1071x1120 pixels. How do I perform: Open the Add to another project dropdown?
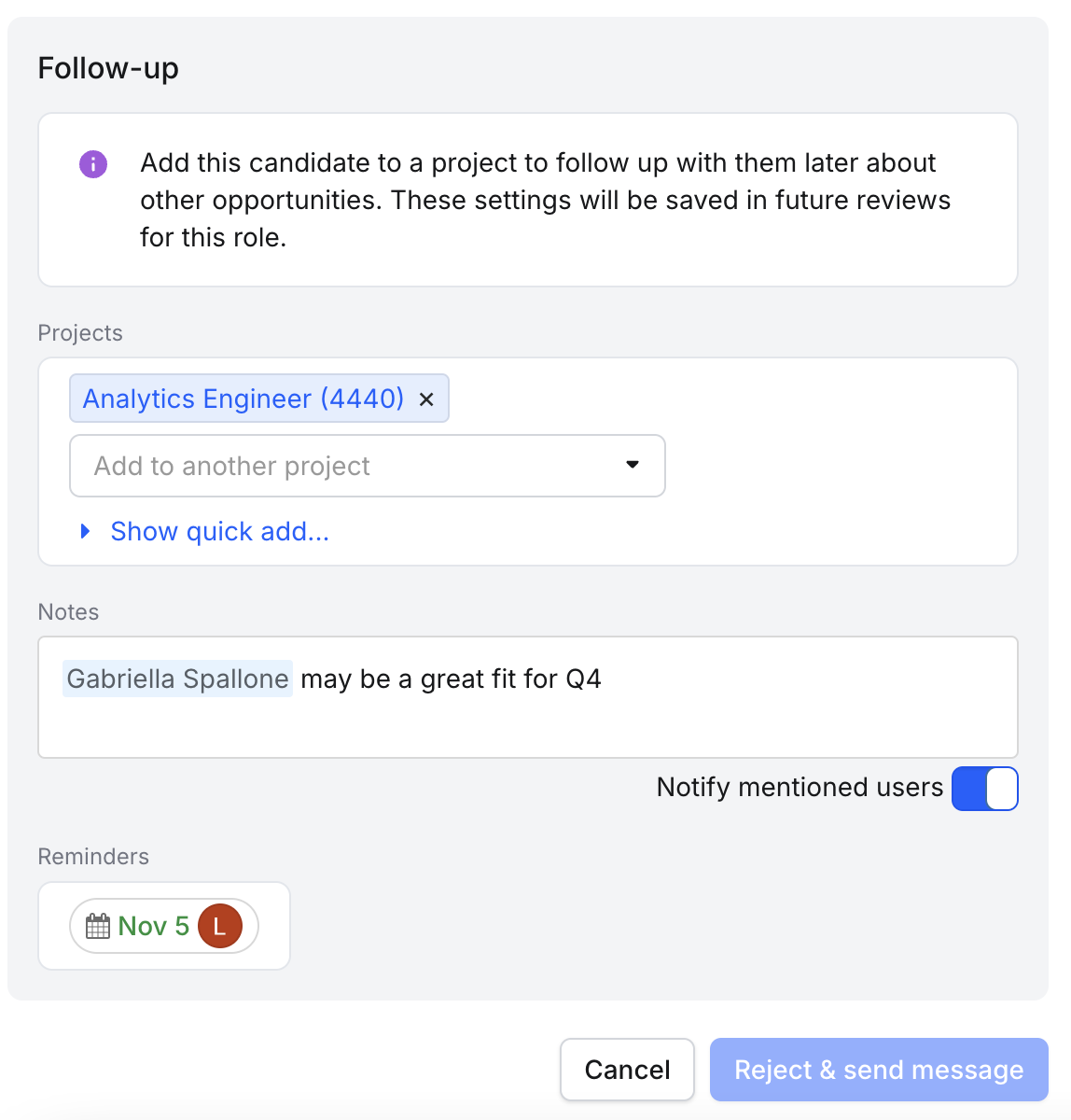tap(368, 466)
